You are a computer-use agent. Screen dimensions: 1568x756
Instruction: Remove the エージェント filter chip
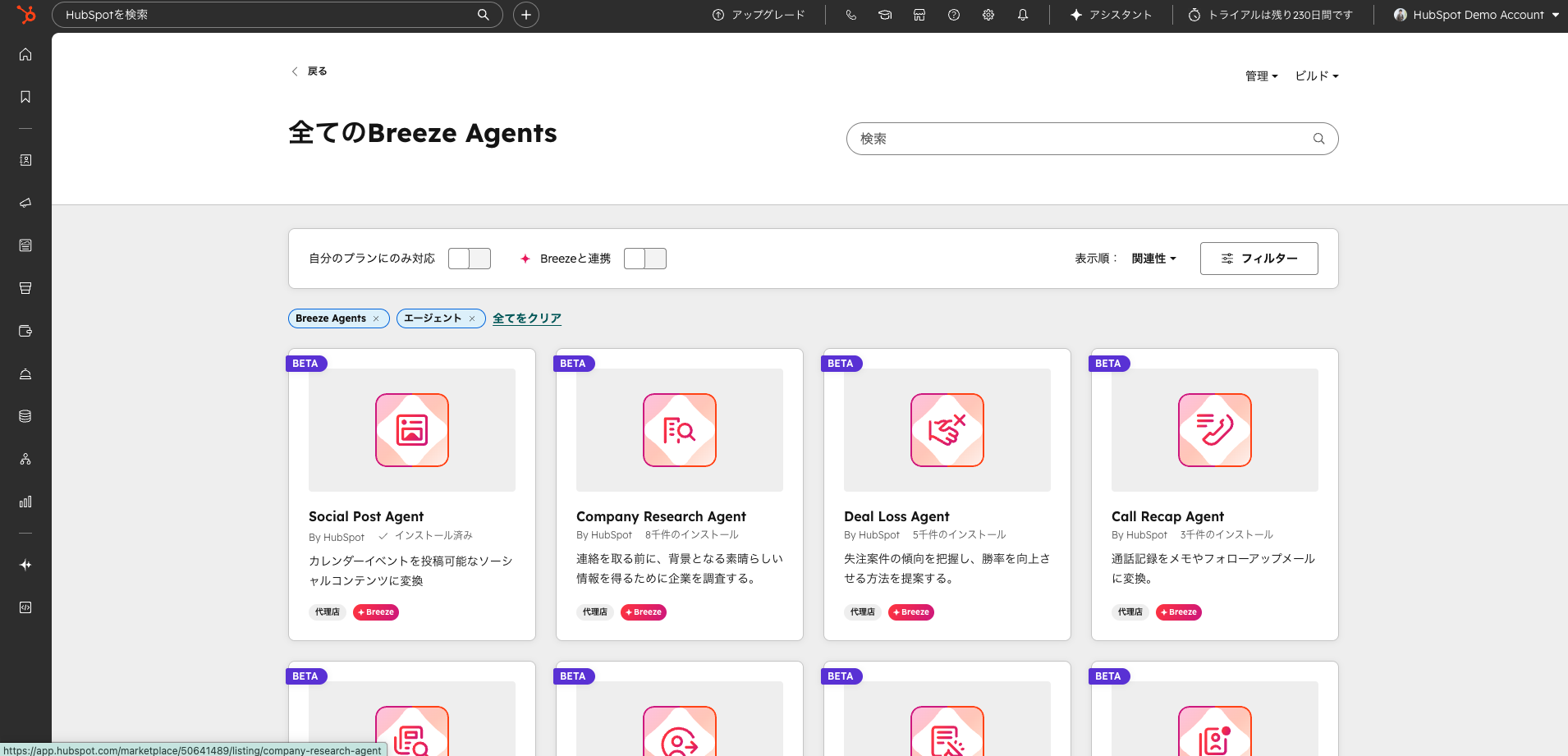pos(472,318)
